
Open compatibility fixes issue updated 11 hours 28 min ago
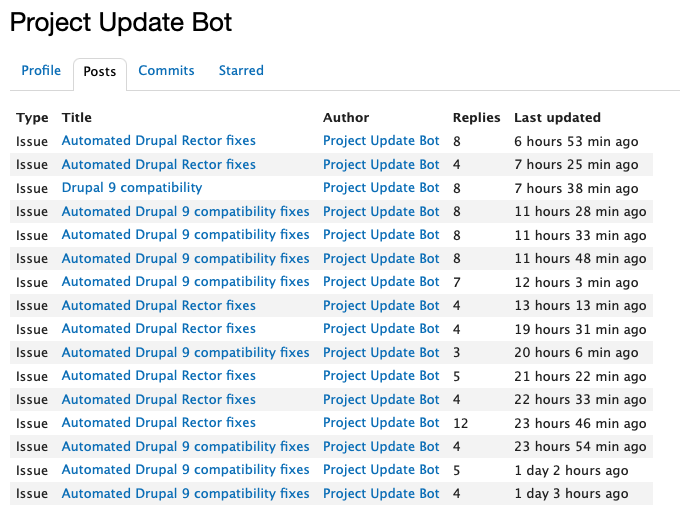[x=186, y=212]
